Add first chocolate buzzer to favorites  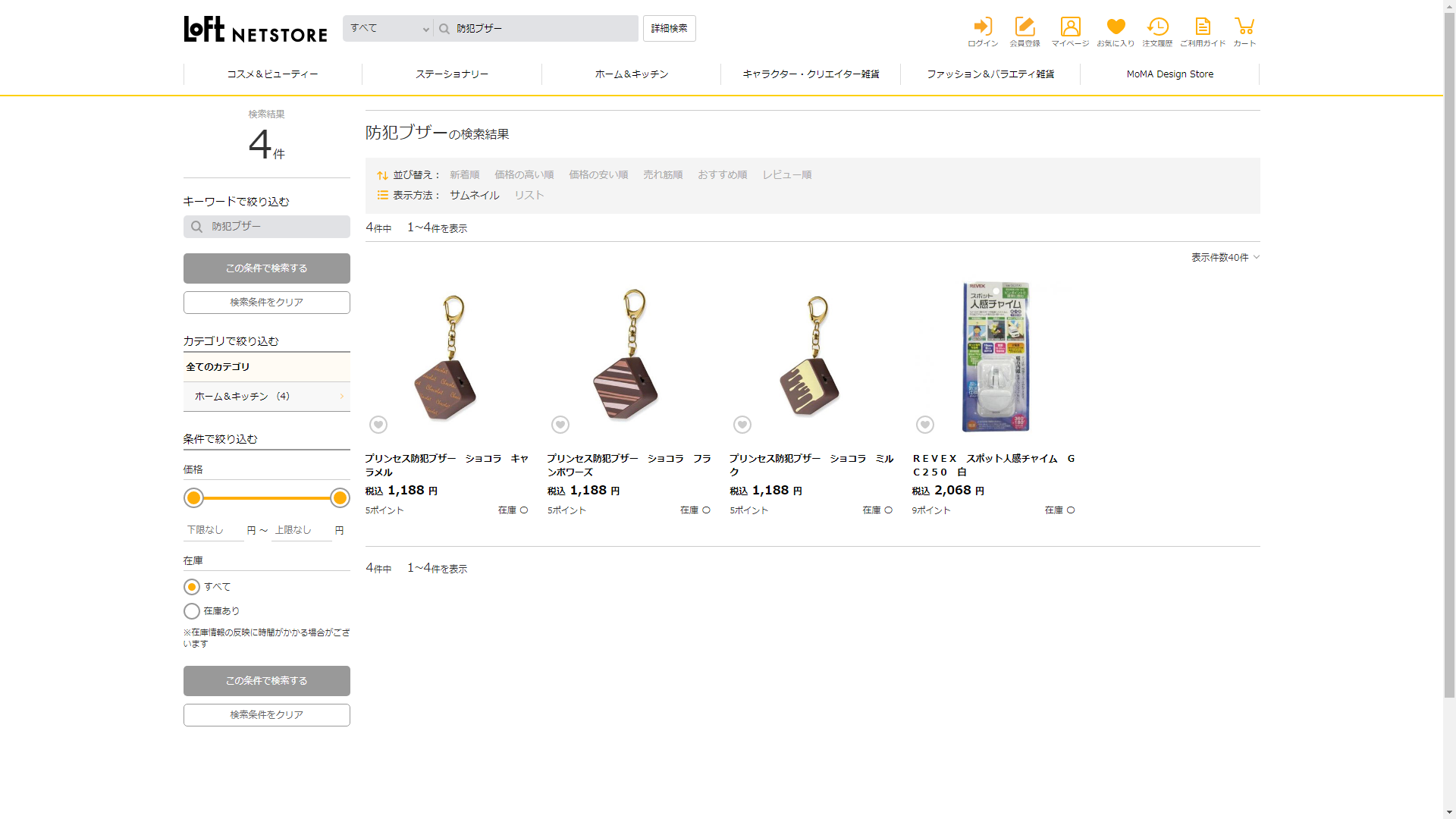coord(378,425)
